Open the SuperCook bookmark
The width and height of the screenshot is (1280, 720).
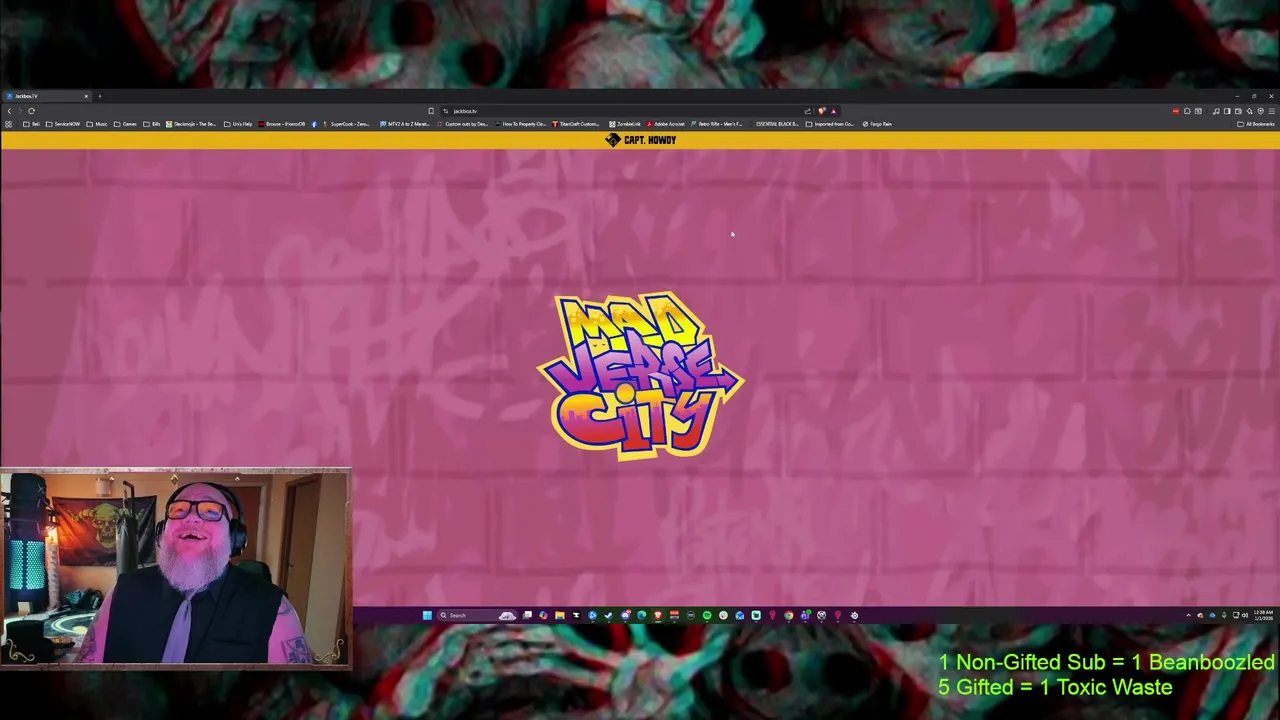(x=346, y=124)
